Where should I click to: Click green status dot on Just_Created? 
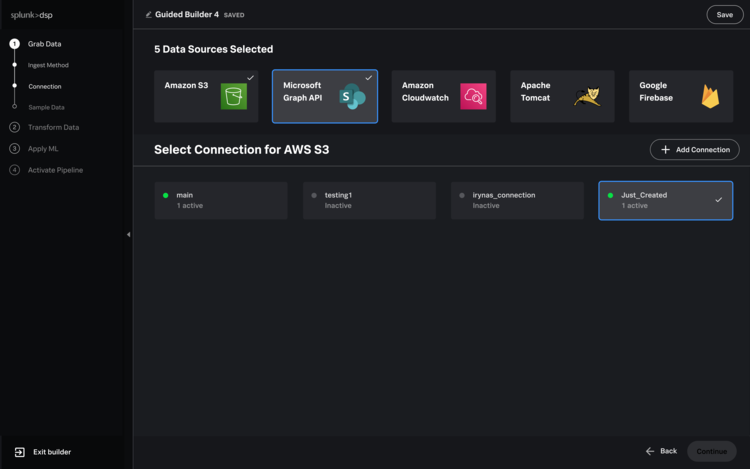point(610,195)
